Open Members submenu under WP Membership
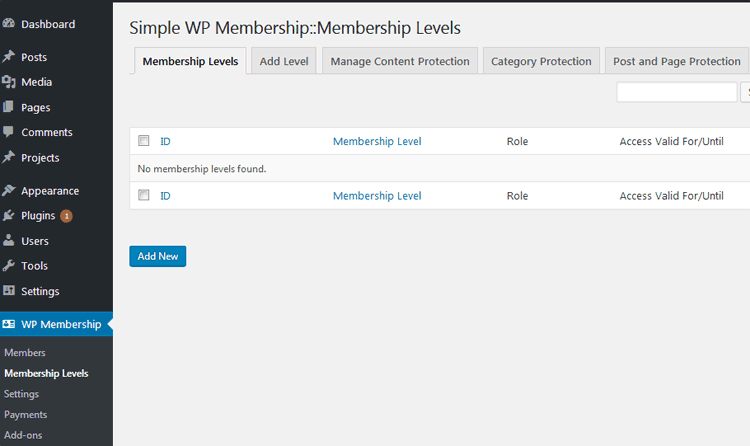 coord(25,352)
